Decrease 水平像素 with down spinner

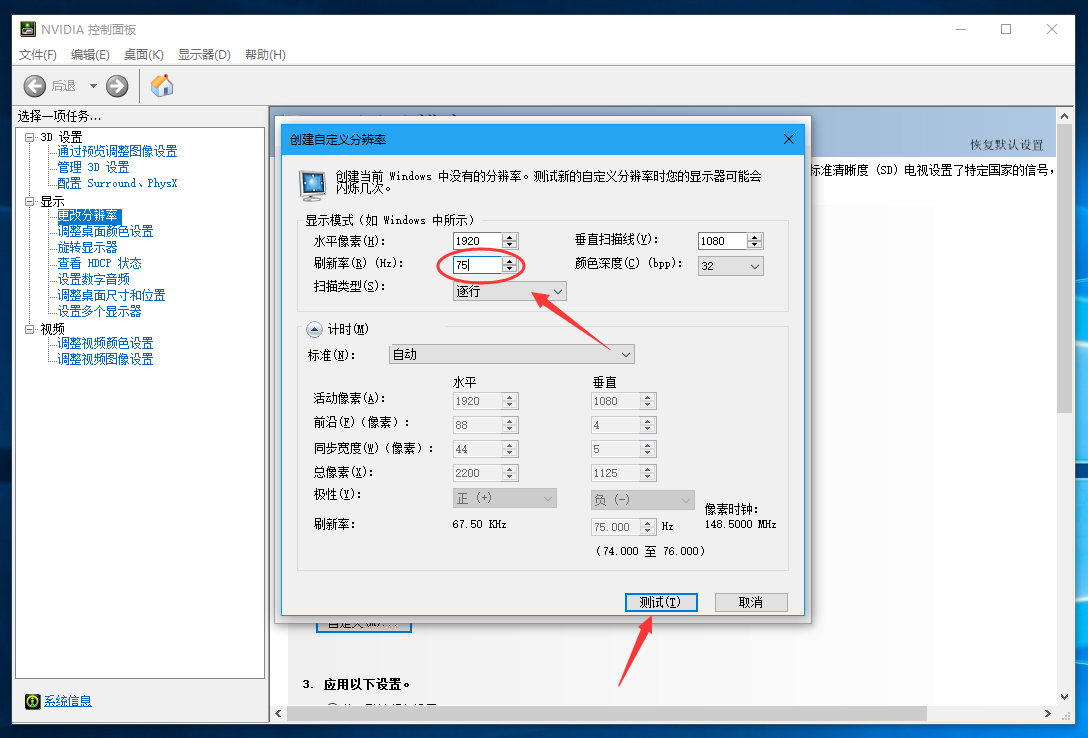510,245
